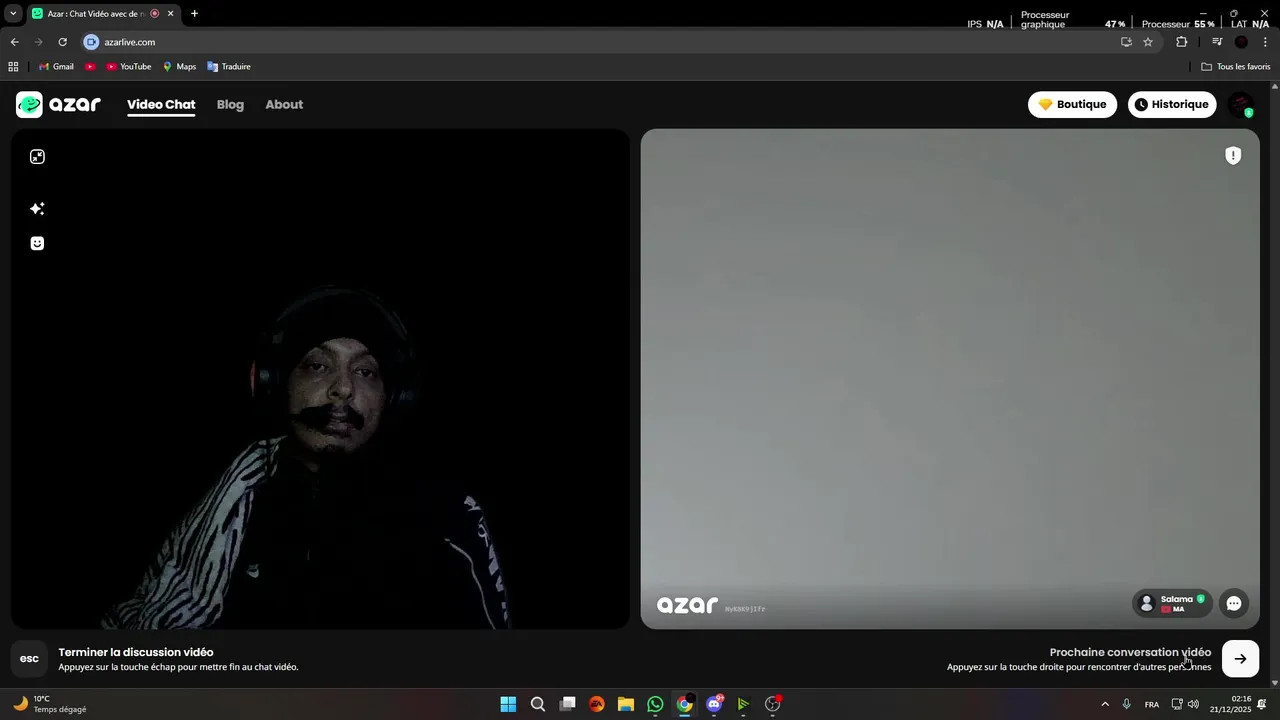The width and height of the screenshot is (1280, 720).
Task: Open the weather widget on the taskbar
Action: point(50,704)
